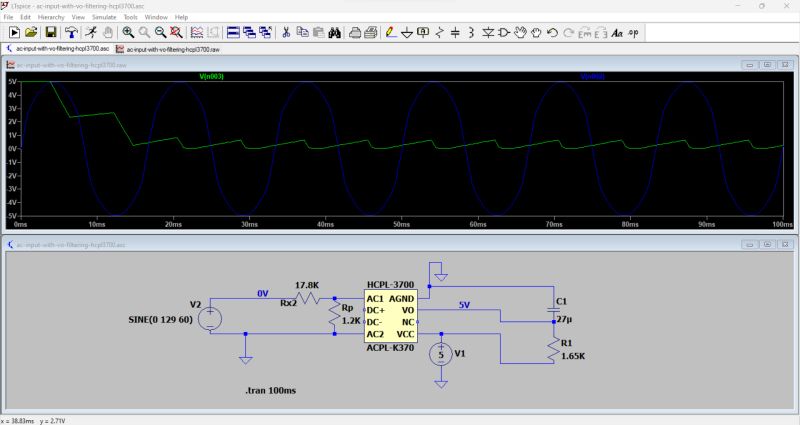Click the V2 sine voltage source symbol

pos(210,319)
